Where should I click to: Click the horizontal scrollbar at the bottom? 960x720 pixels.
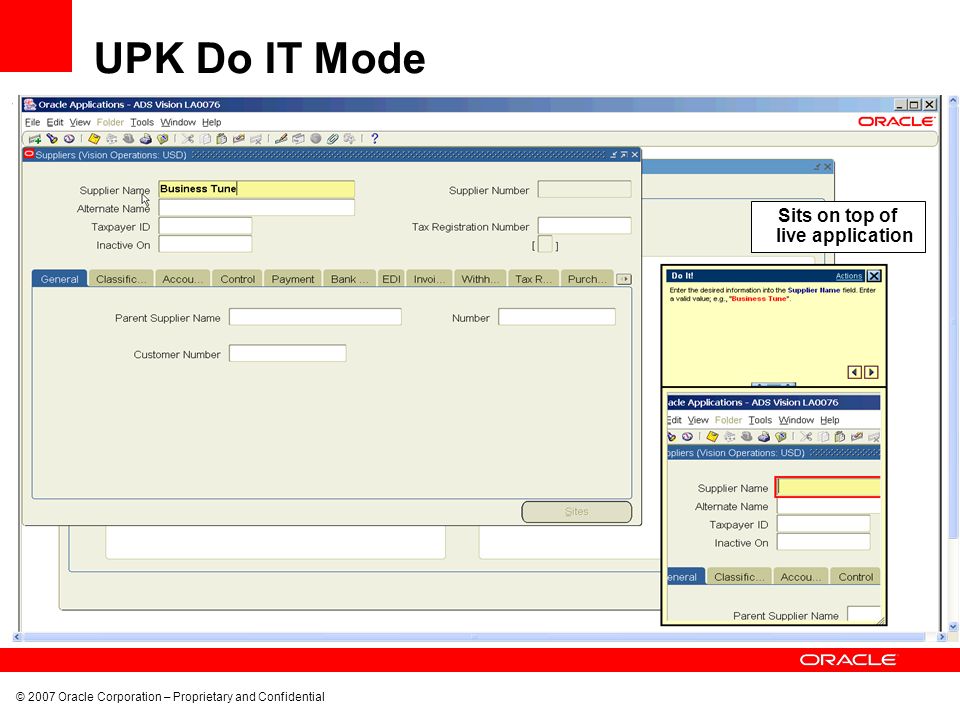tap(474, 637)
